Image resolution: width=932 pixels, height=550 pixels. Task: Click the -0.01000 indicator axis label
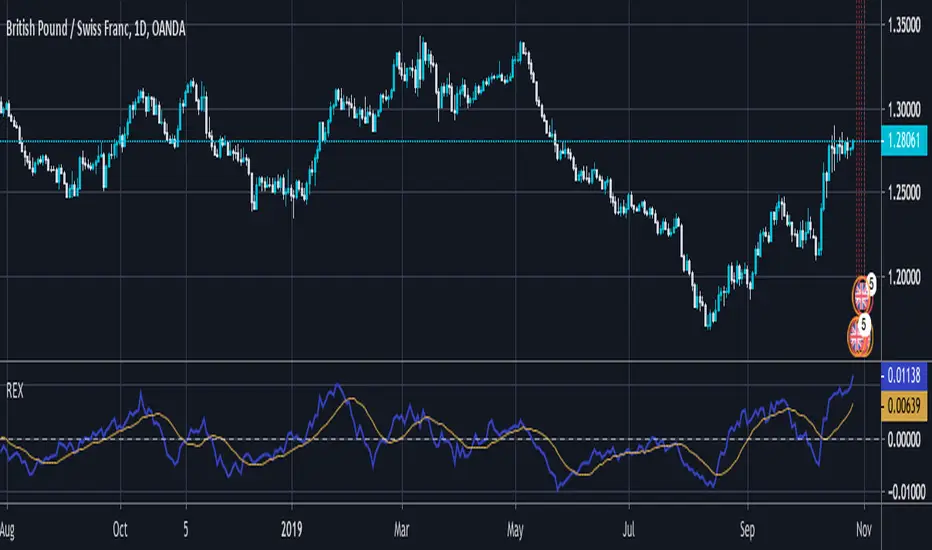(906, 492)
